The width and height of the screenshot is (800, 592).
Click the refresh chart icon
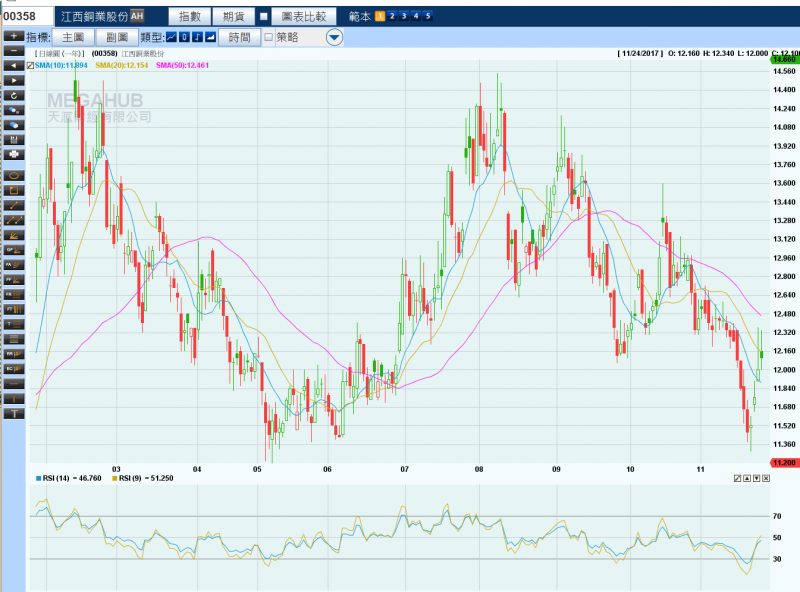pos(14,94)
